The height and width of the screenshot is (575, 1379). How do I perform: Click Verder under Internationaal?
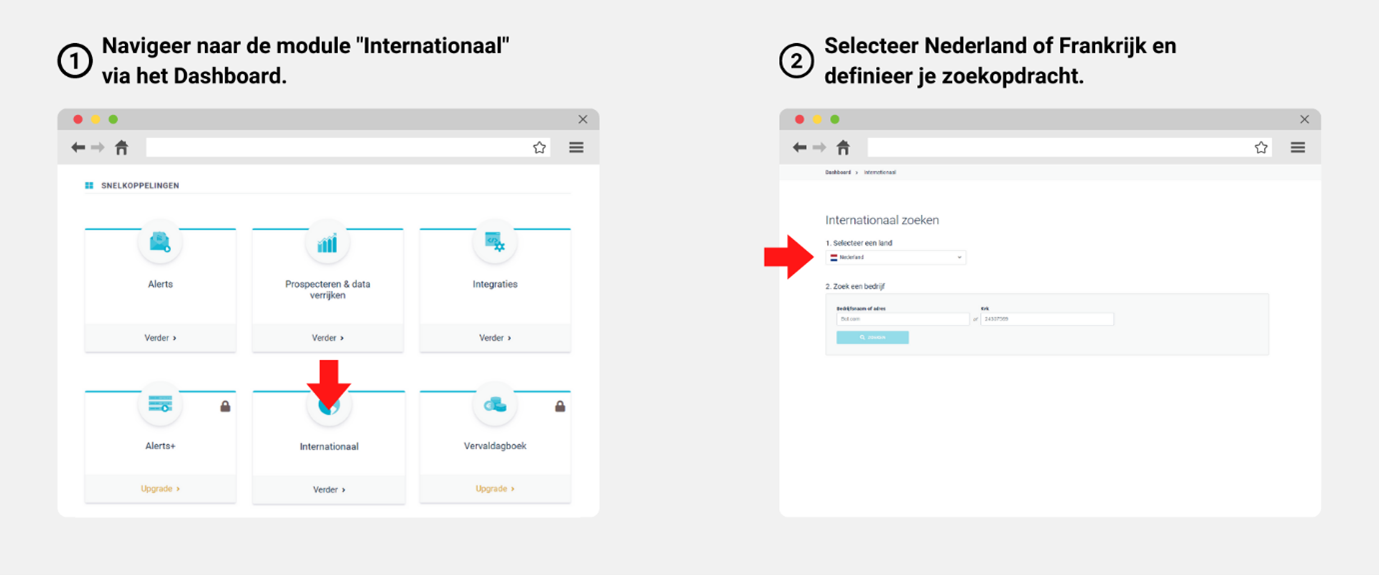pyautogui.click(x=328, y=490)
